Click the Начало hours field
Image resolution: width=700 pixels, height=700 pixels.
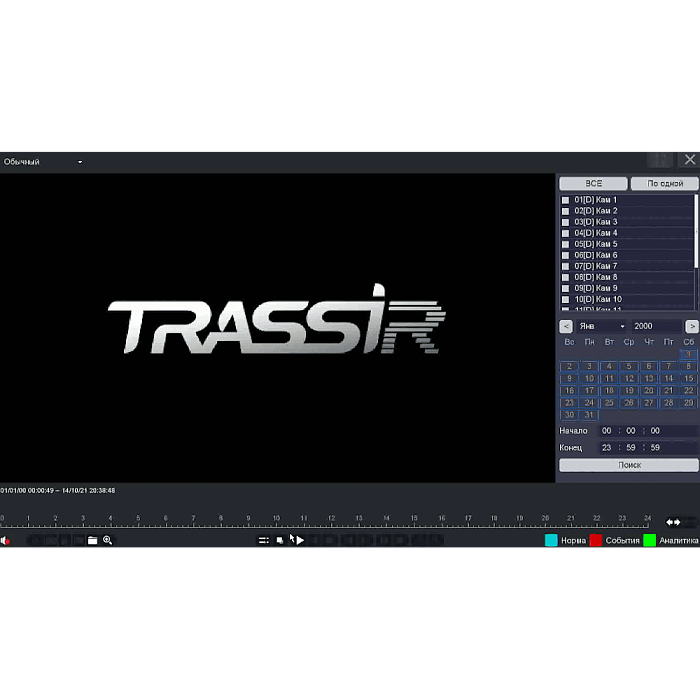606,431
